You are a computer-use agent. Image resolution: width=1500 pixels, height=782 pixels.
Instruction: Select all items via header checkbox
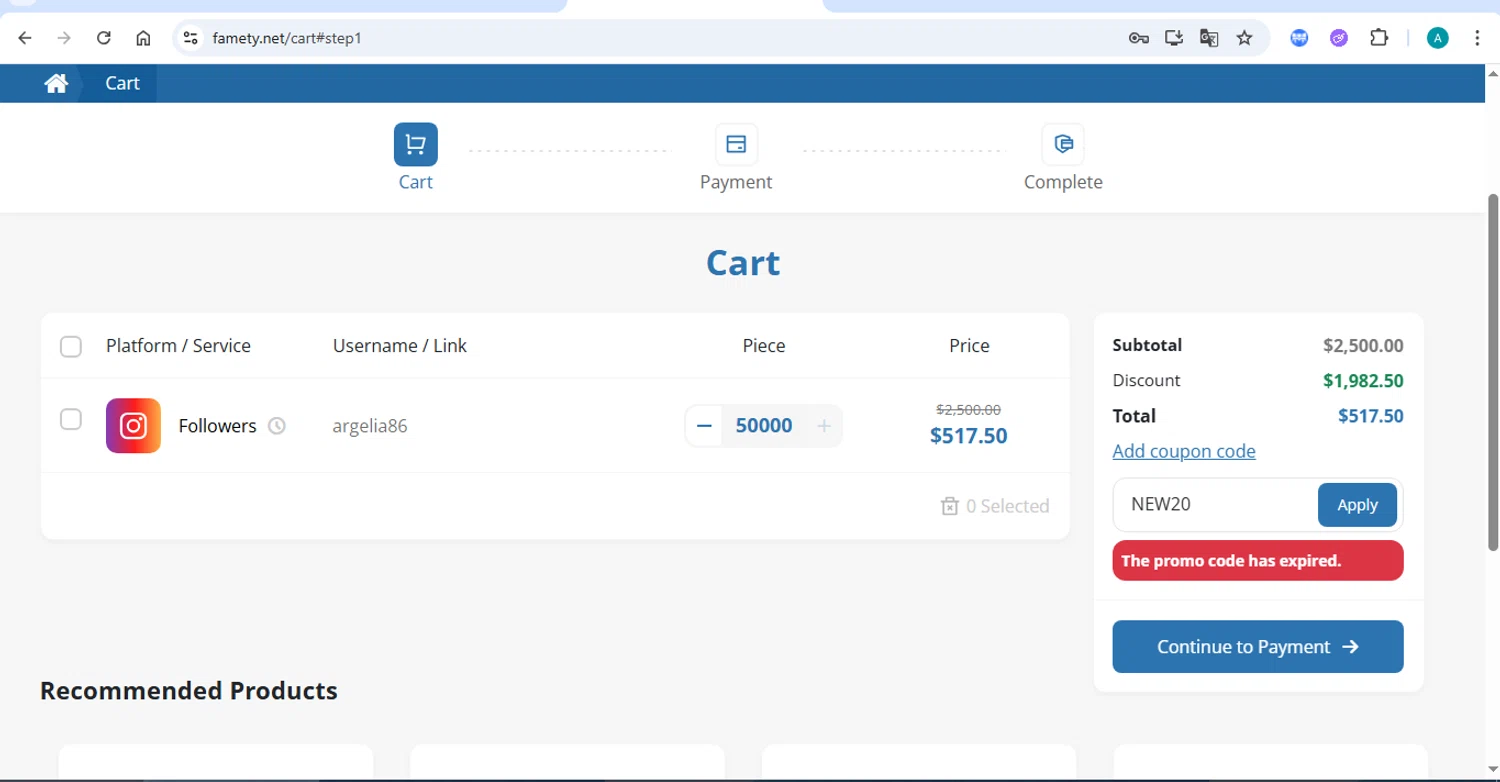point(71,347)
